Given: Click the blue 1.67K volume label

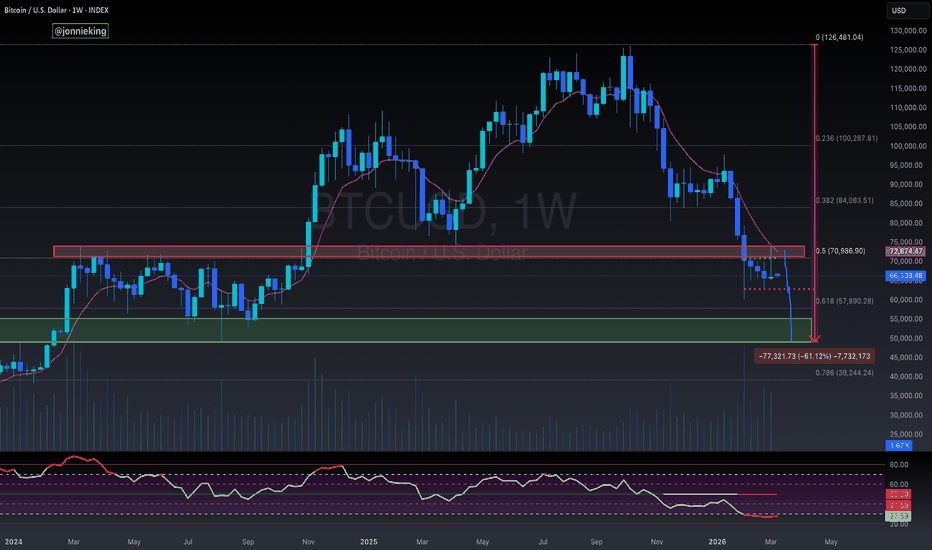Looking at the screenshot, I should 899,445.
